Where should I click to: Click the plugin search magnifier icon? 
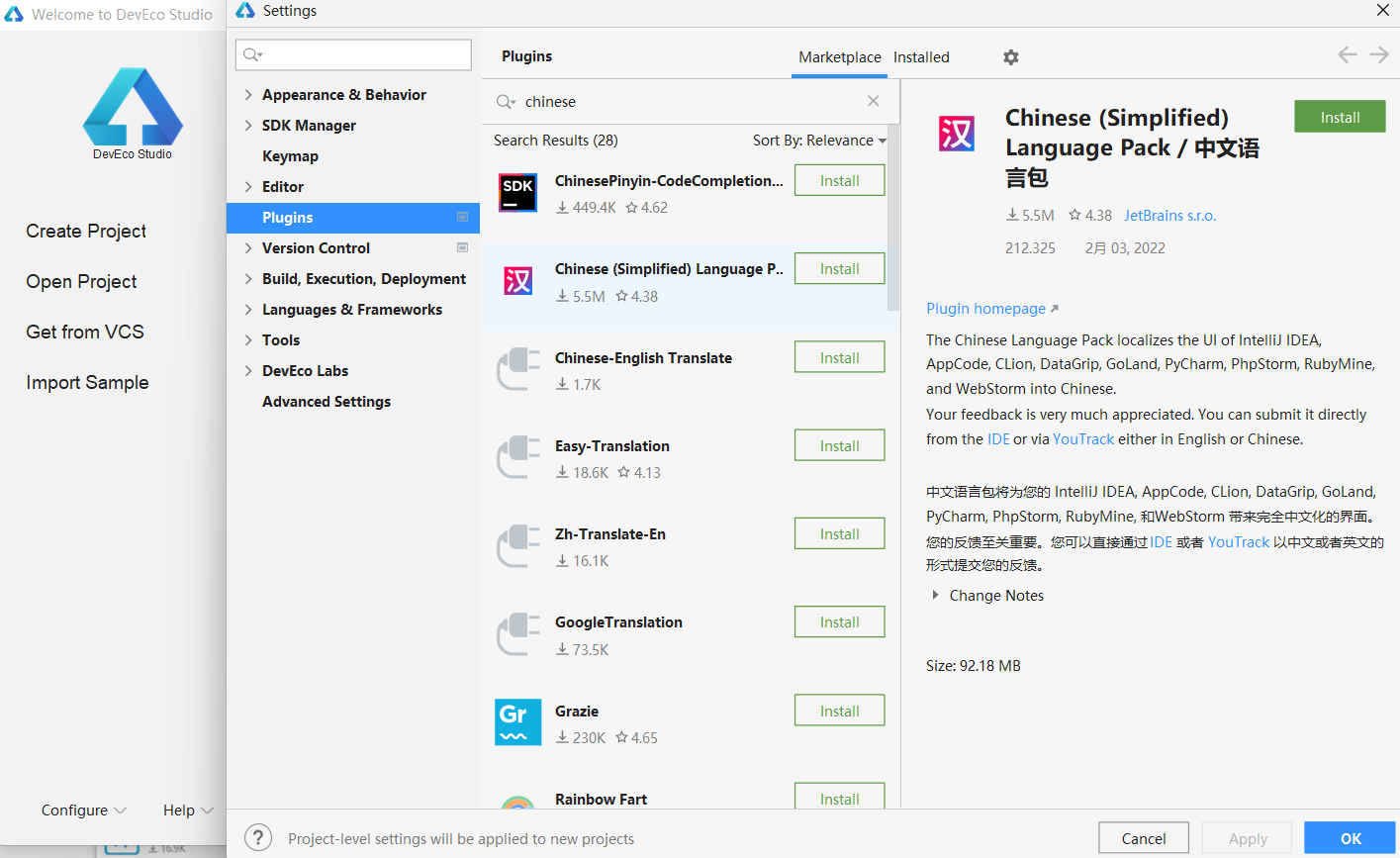pyautogui.click(x=506, y=102)
